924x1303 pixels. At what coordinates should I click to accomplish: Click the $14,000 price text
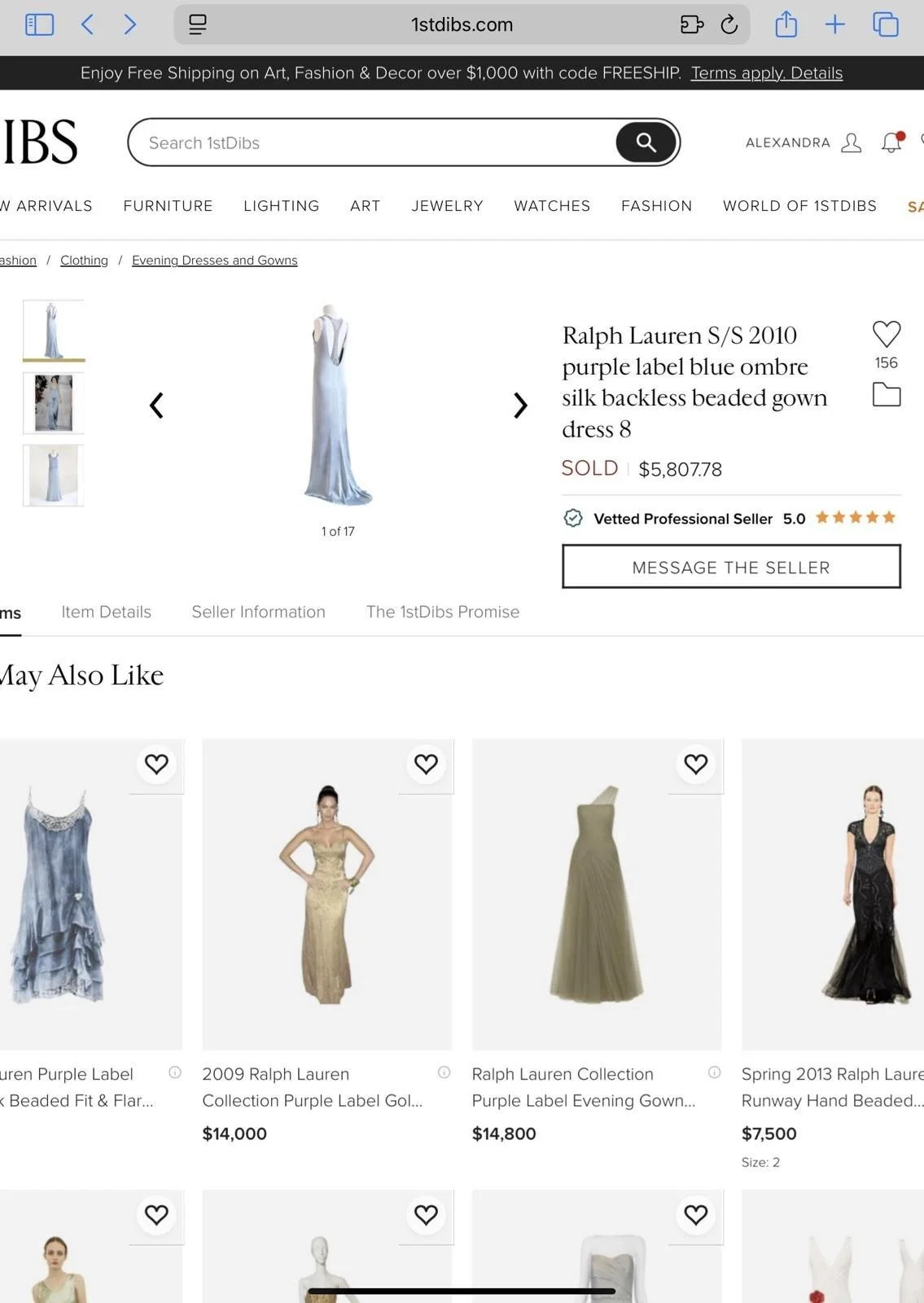tap(234, 1134)
